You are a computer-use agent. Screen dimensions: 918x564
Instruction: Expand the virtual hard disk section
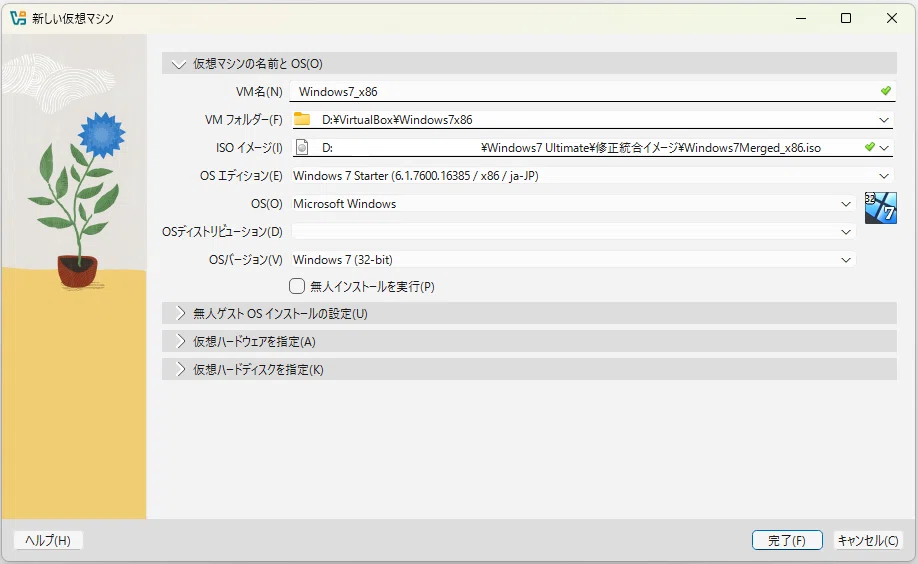[529, 370]
